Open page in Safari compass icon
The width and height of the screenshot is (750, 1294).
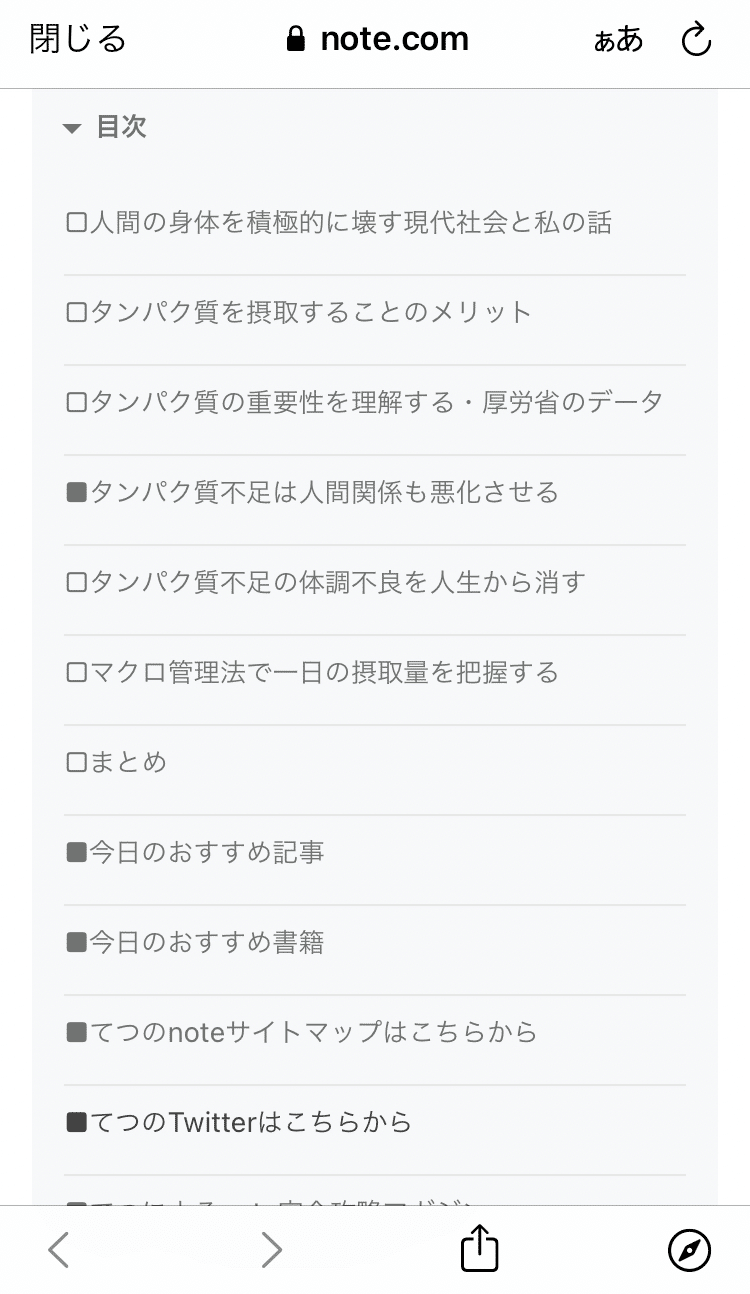point(689,1250)
